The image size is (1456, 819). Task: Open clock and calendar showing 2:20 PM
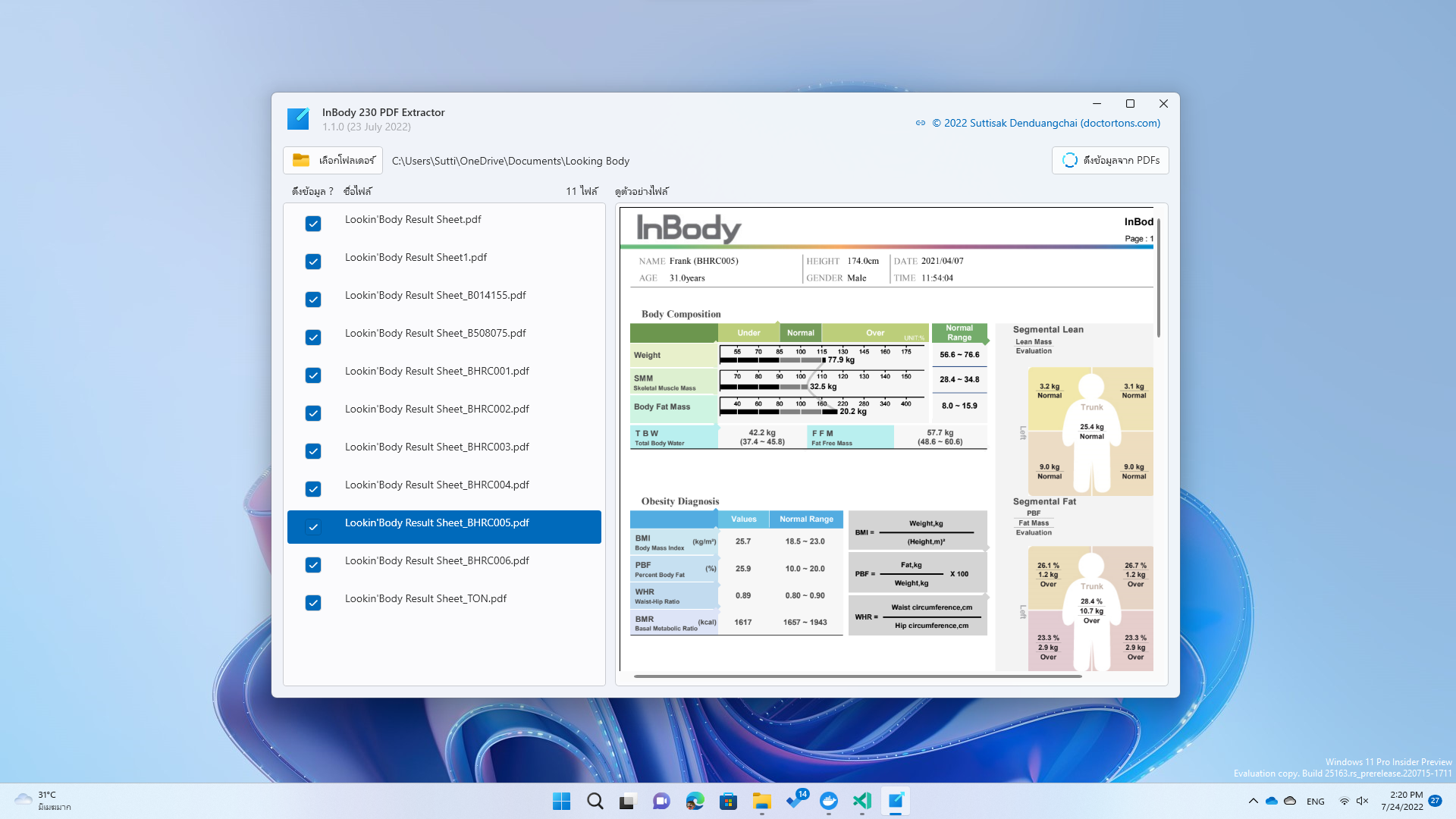coord(1401,801)
